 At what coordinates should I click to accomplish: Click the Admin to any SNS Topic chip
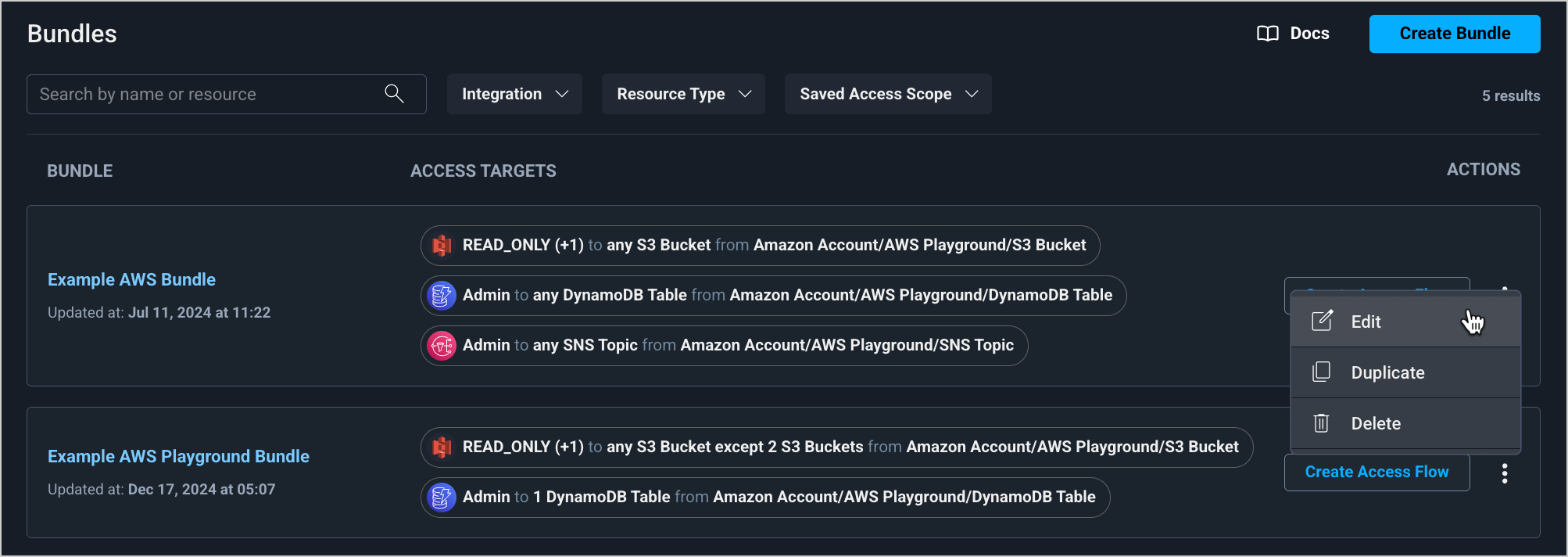click(737, 346)
